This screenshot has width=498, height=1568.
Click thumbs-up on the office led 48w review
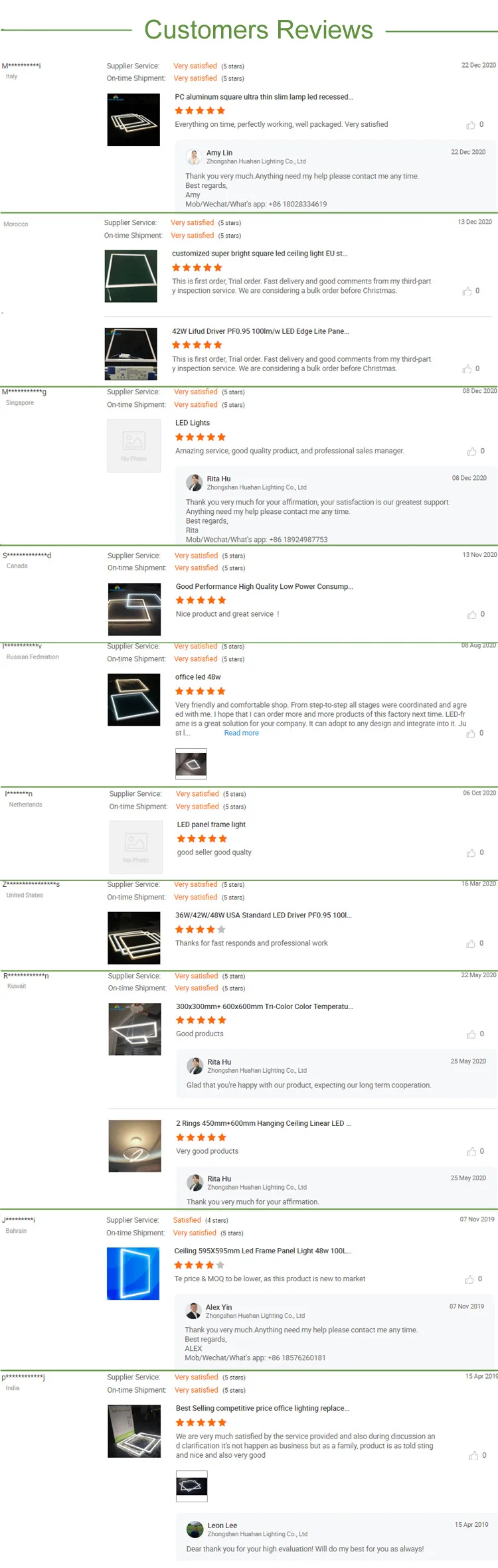pyautogui.click(x=471, y=734)
